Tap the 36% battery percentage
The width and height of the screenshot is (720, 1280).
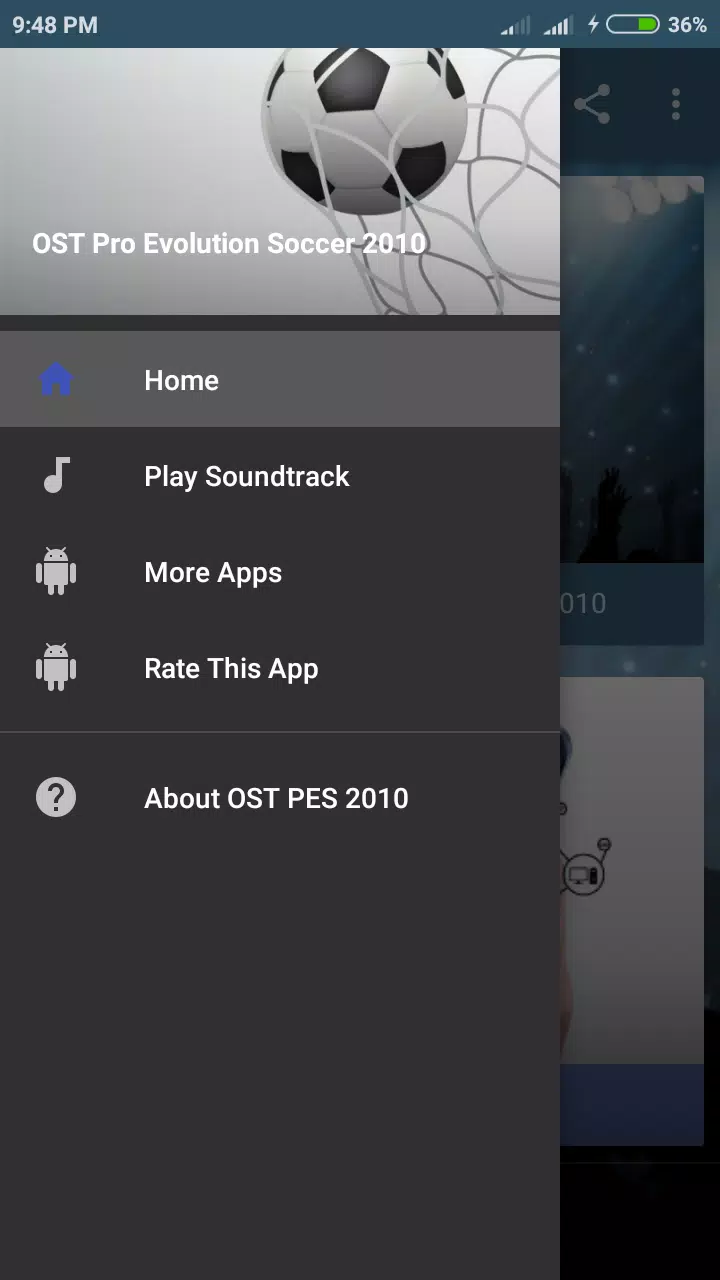coord(687,25)
